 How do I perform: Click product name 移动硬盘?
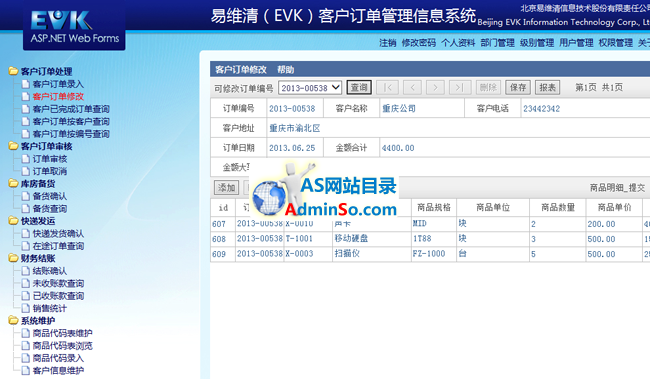(x=351, y=238)
